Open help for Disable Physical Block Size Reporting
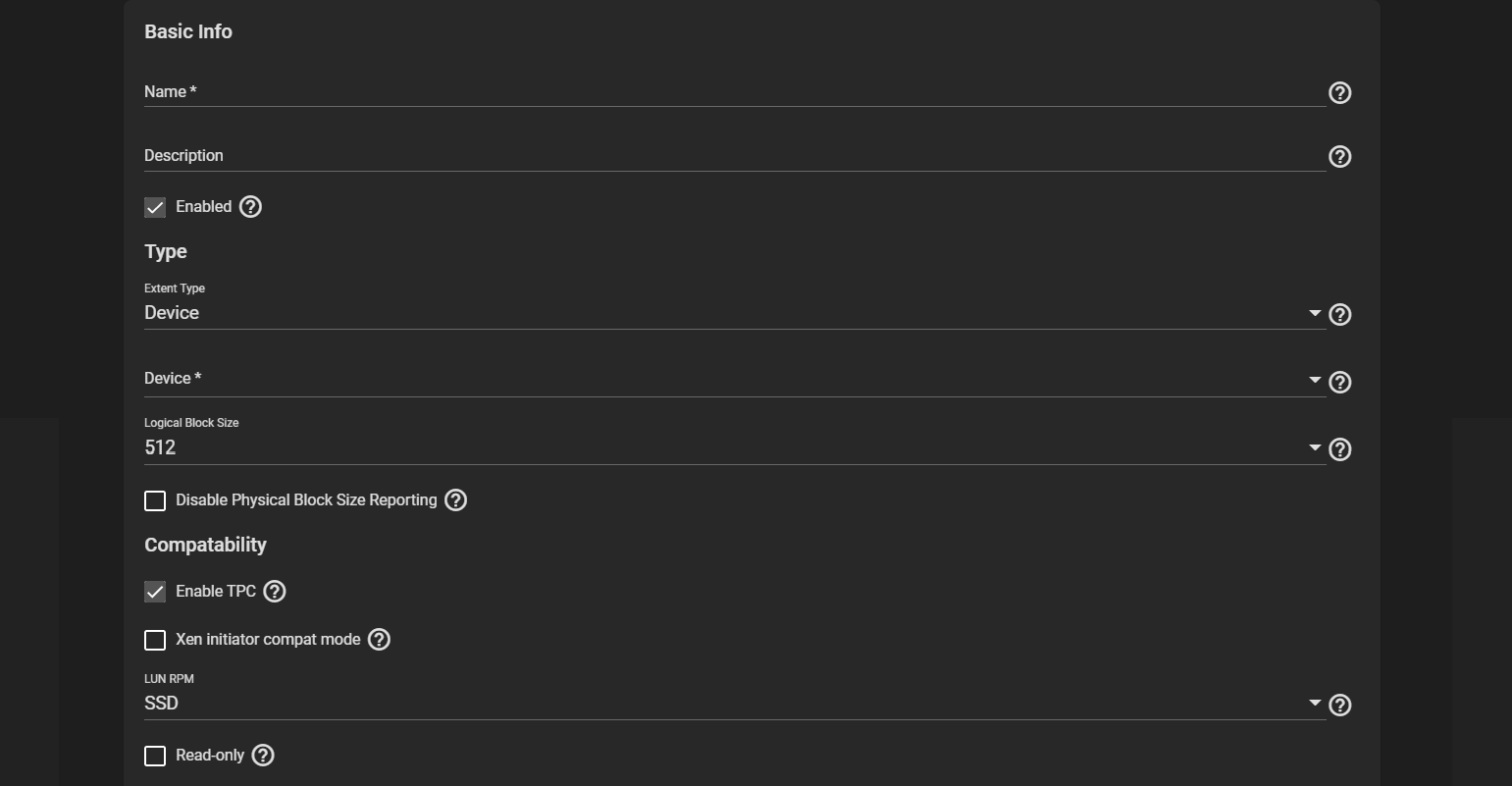 pos(455,500)
